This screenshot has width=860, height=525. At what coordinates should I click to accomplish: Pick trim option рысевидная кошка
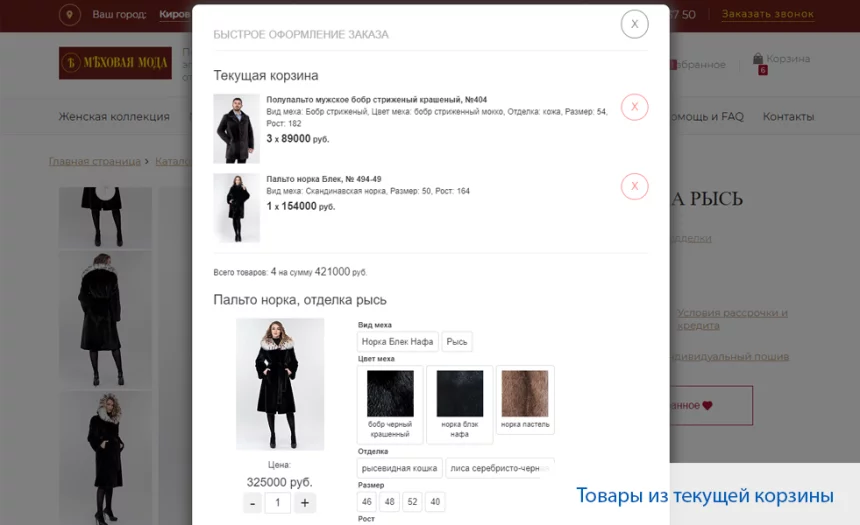pyautogui.click(x=399, y=468)
